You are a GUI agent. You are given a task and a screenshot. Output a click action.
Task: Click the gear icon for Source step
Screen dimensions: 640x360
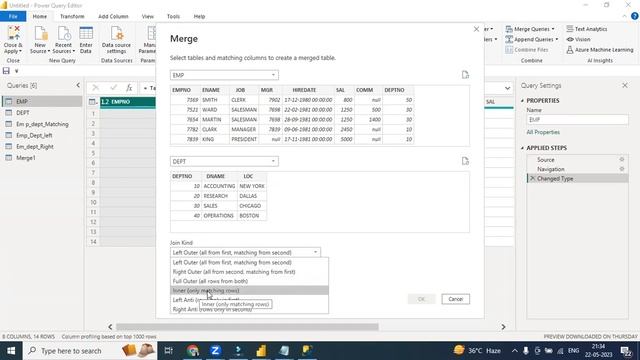coord(622,160)
